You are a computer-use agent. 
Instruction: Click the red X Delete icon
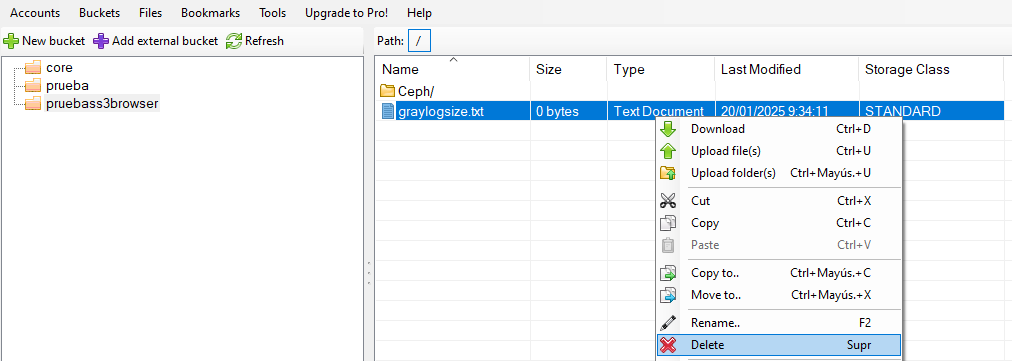[x=668, y=345]
